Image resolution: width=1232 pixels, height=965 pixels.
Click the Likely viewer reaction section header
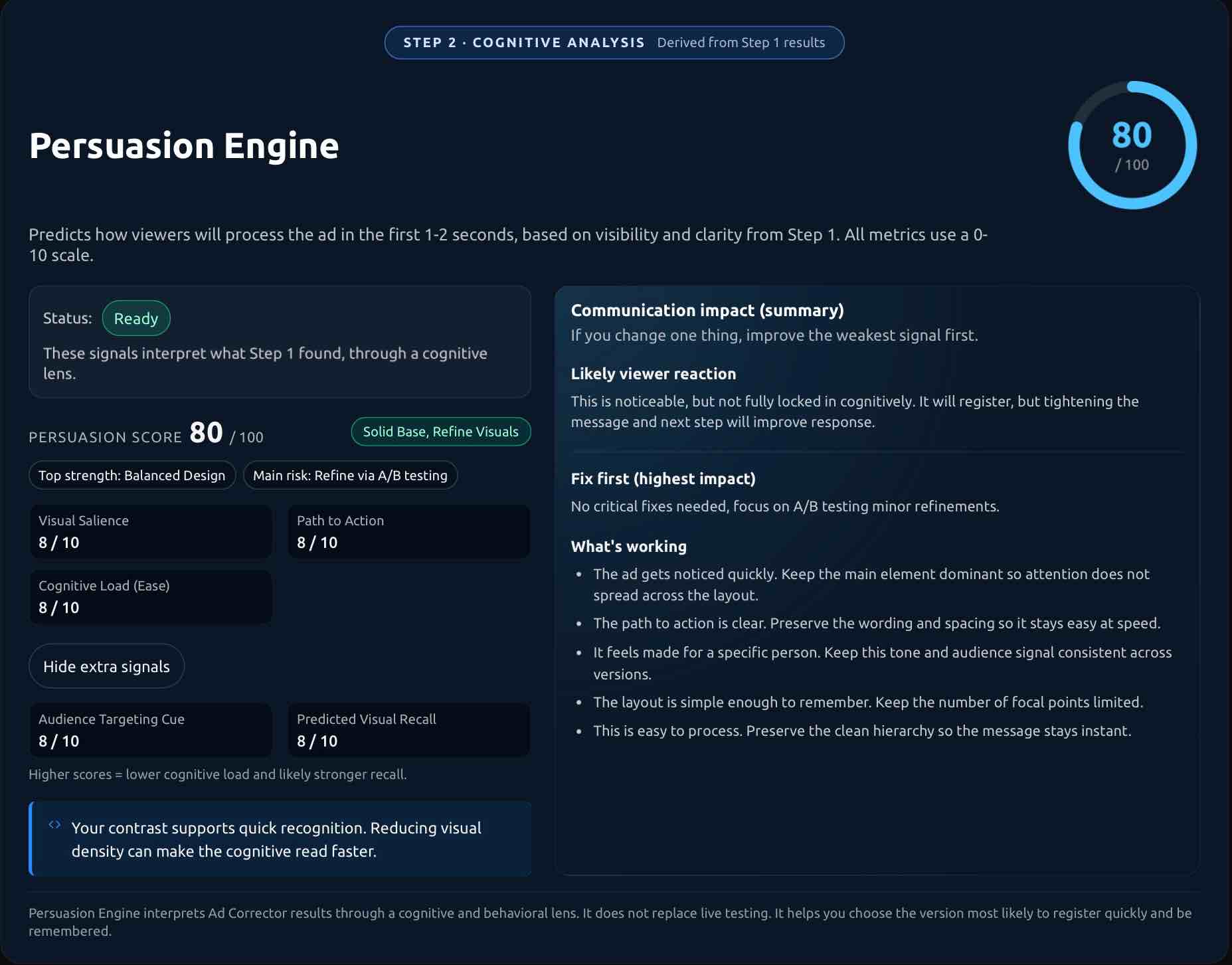tap(654, 373)
